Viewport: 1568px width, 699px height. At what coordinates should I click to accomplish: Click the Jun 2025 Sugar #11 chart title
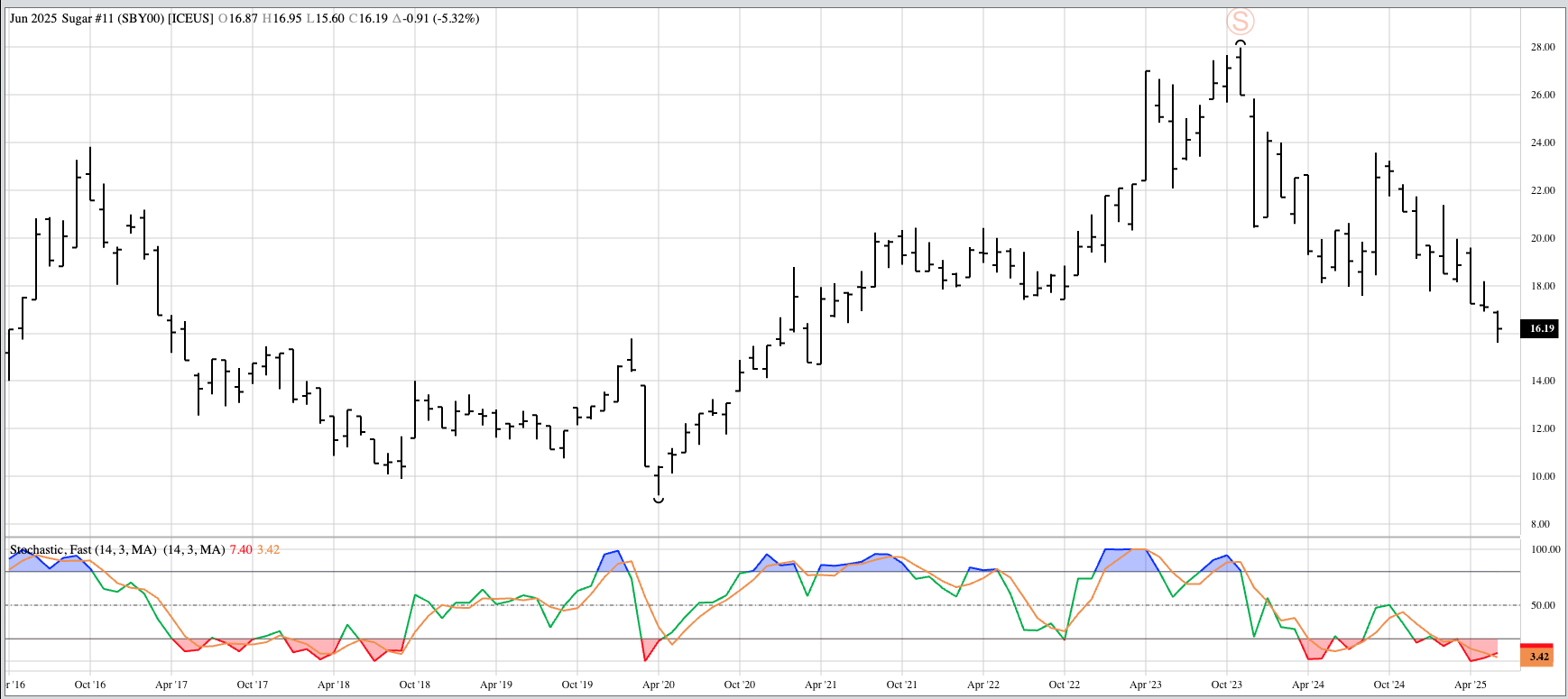[x=61, y=18]
